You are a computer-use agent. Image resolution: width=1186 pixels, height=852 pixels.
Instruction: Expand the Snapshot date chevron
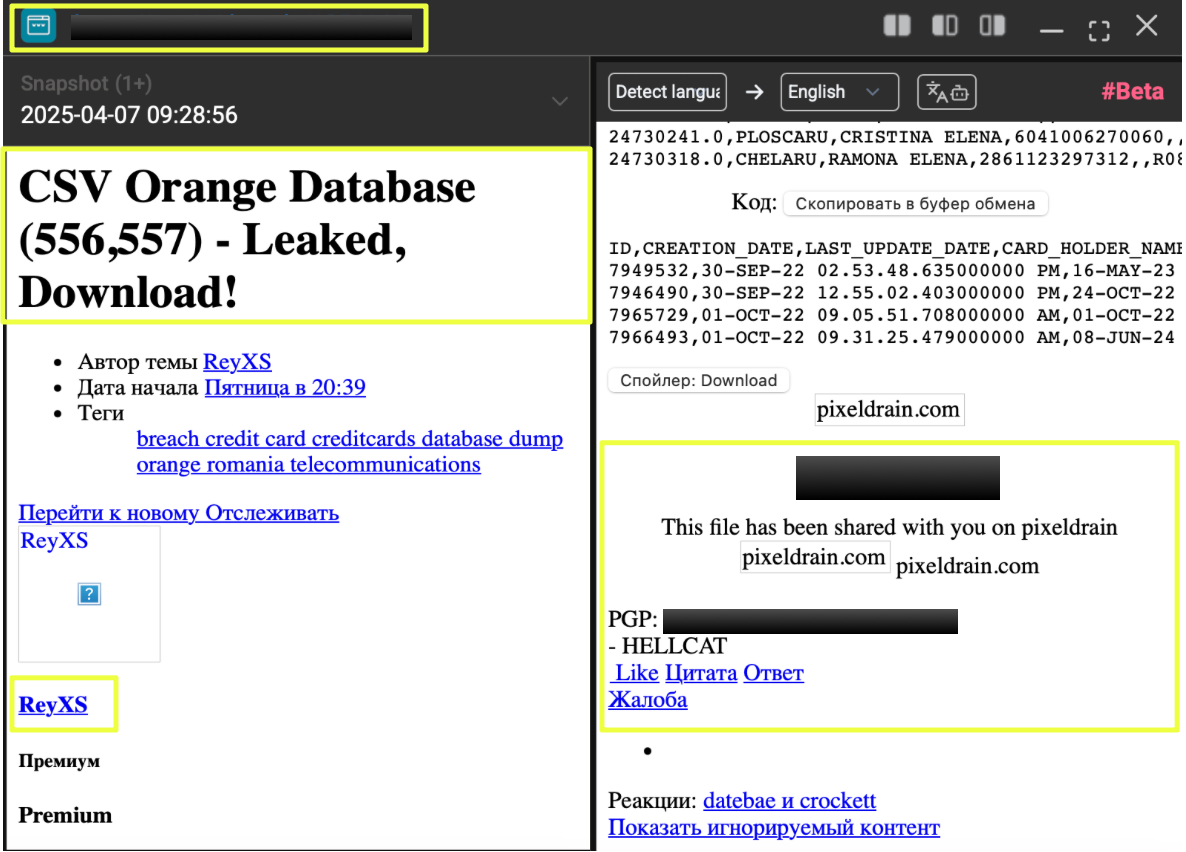pyautogui.click(x=560, y=101)
